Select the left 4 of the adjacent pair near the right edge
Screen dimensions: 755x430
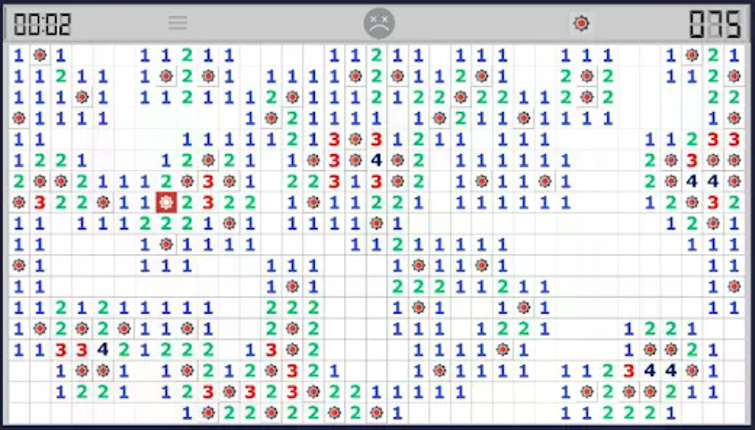pos(692,181)
